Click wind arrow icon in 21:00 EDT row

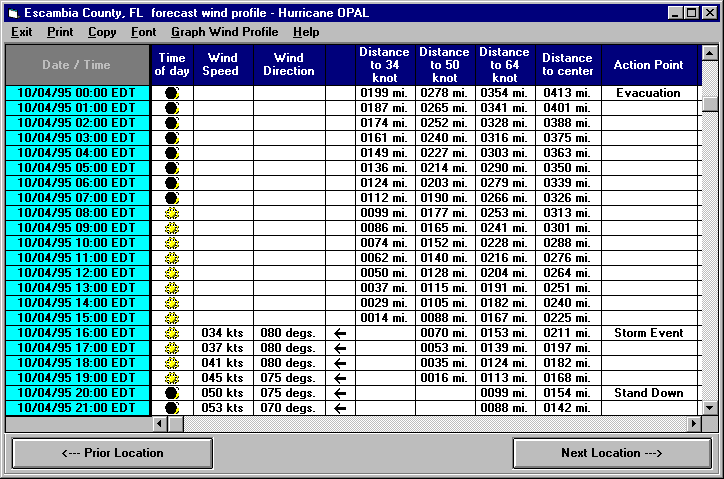pyautogui.click(x=340, y=408)
